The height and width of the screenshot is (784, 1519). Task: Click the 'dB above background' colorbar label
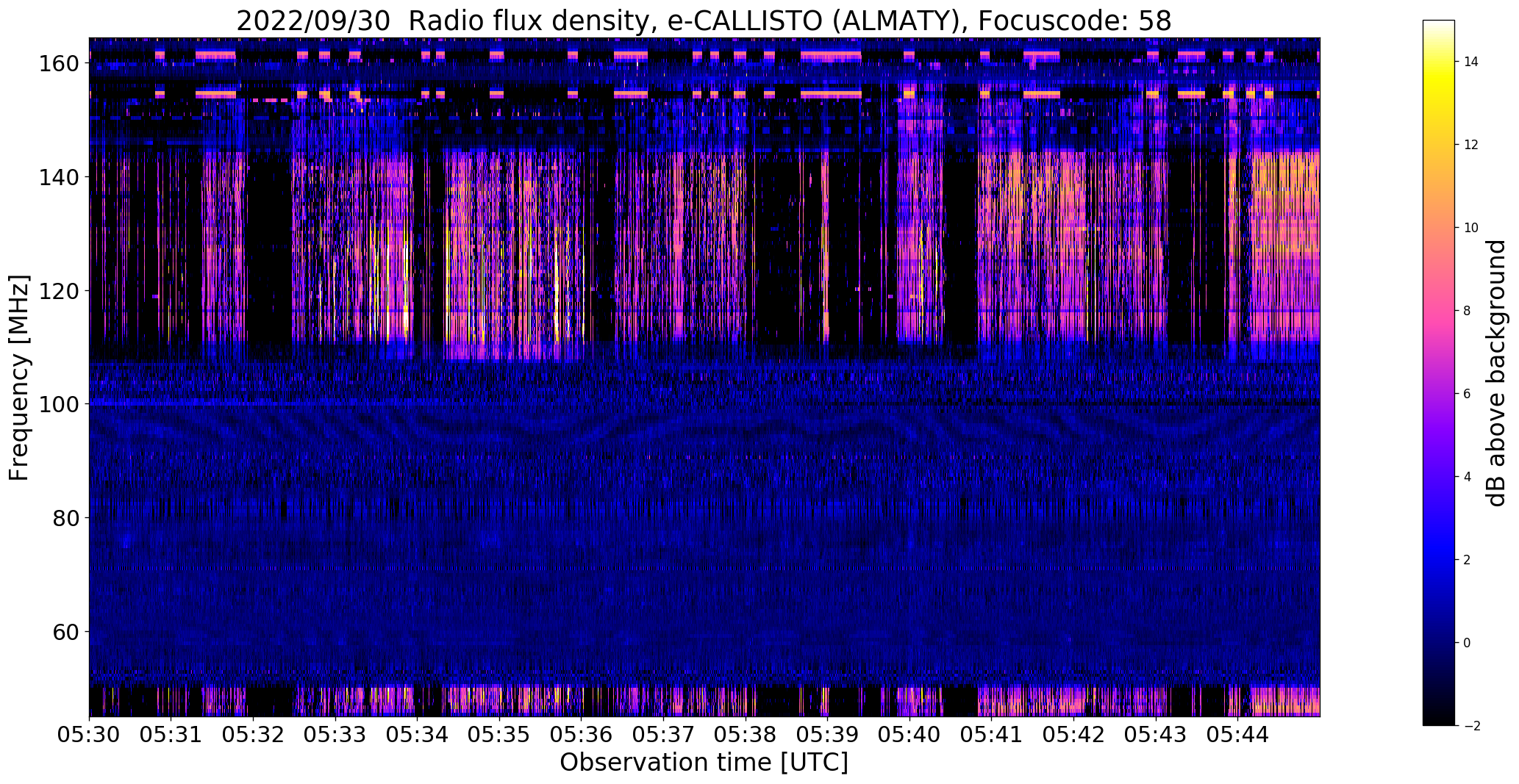[x=1496, y=373]
